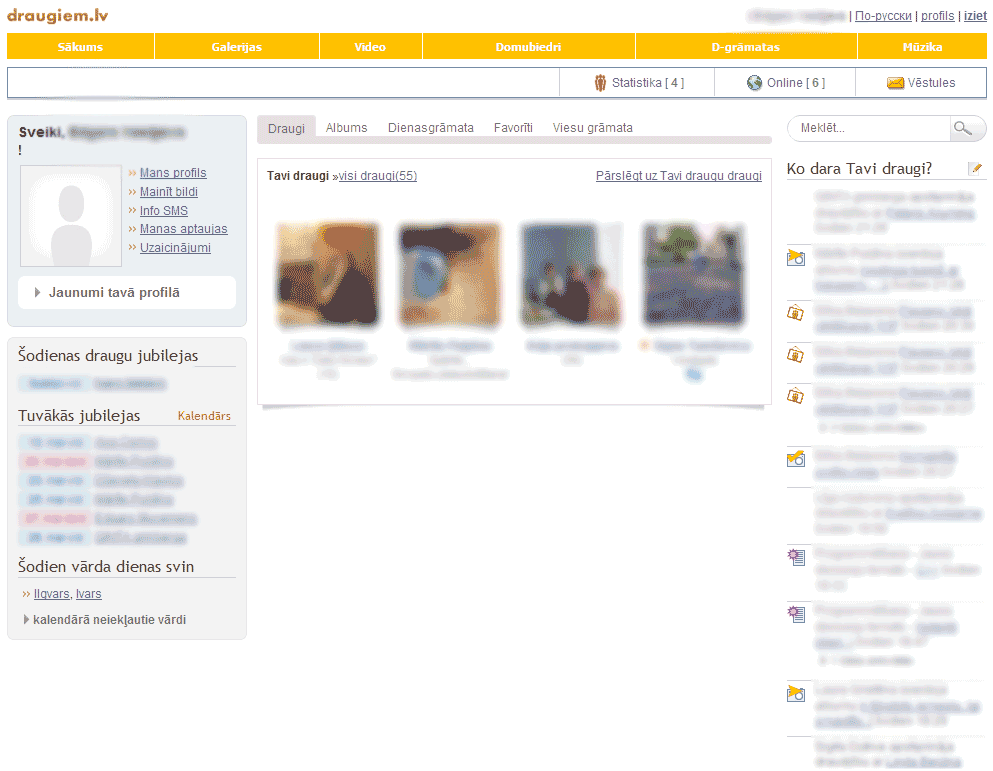Open the Favorīti tab
Screen dimensions: 993x771
point(513,128)
